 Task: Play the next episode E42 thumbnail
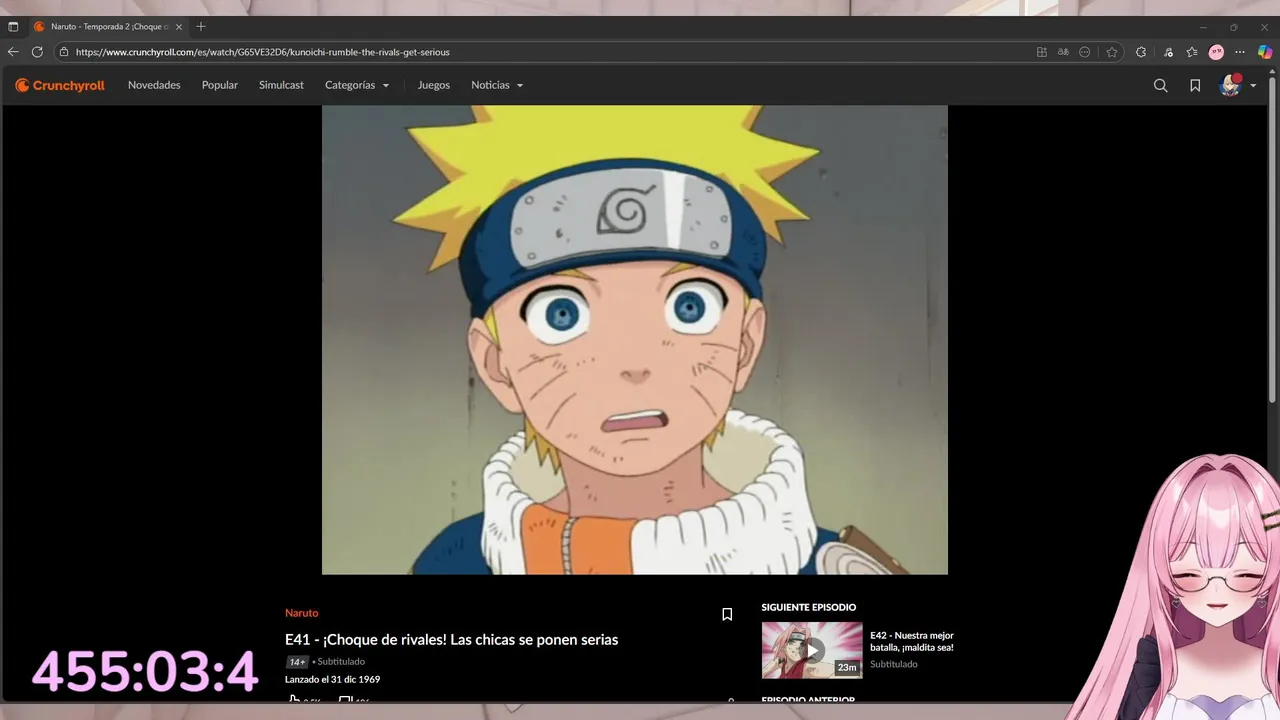(x=812, y=650)
